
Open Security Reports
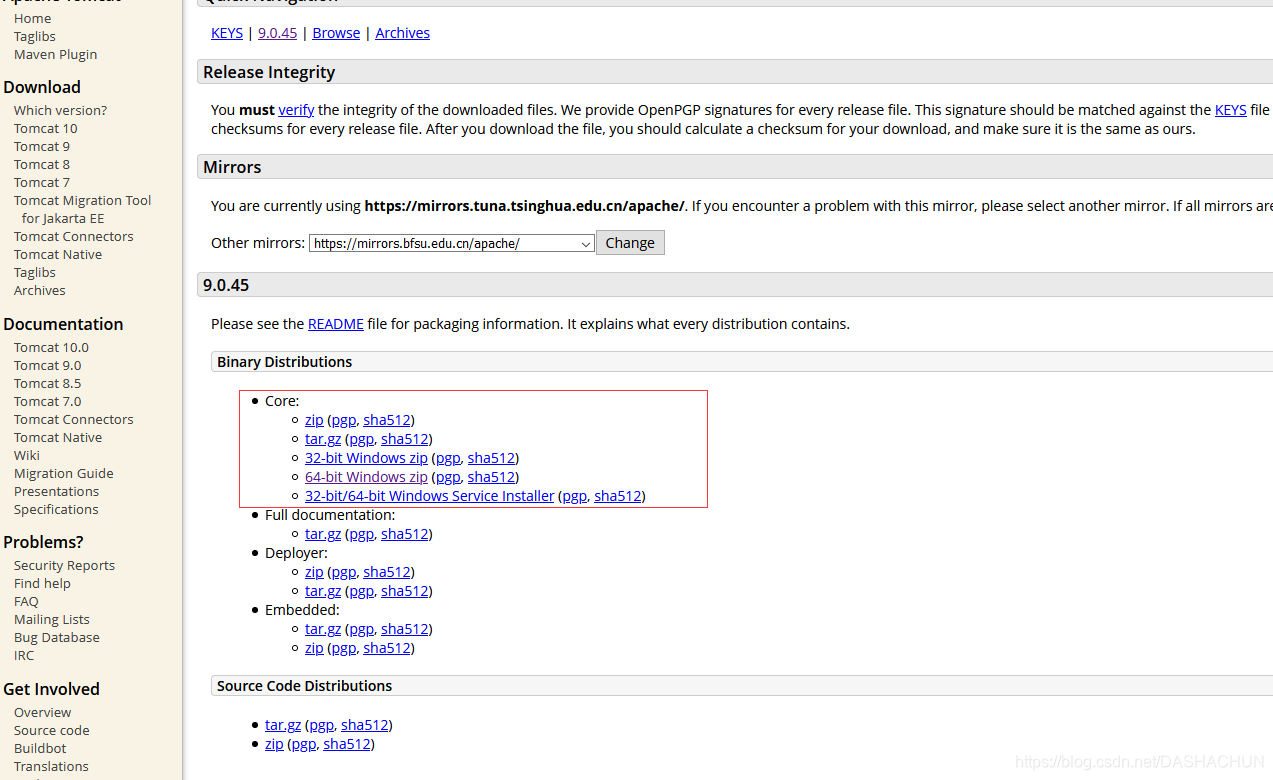64,565
